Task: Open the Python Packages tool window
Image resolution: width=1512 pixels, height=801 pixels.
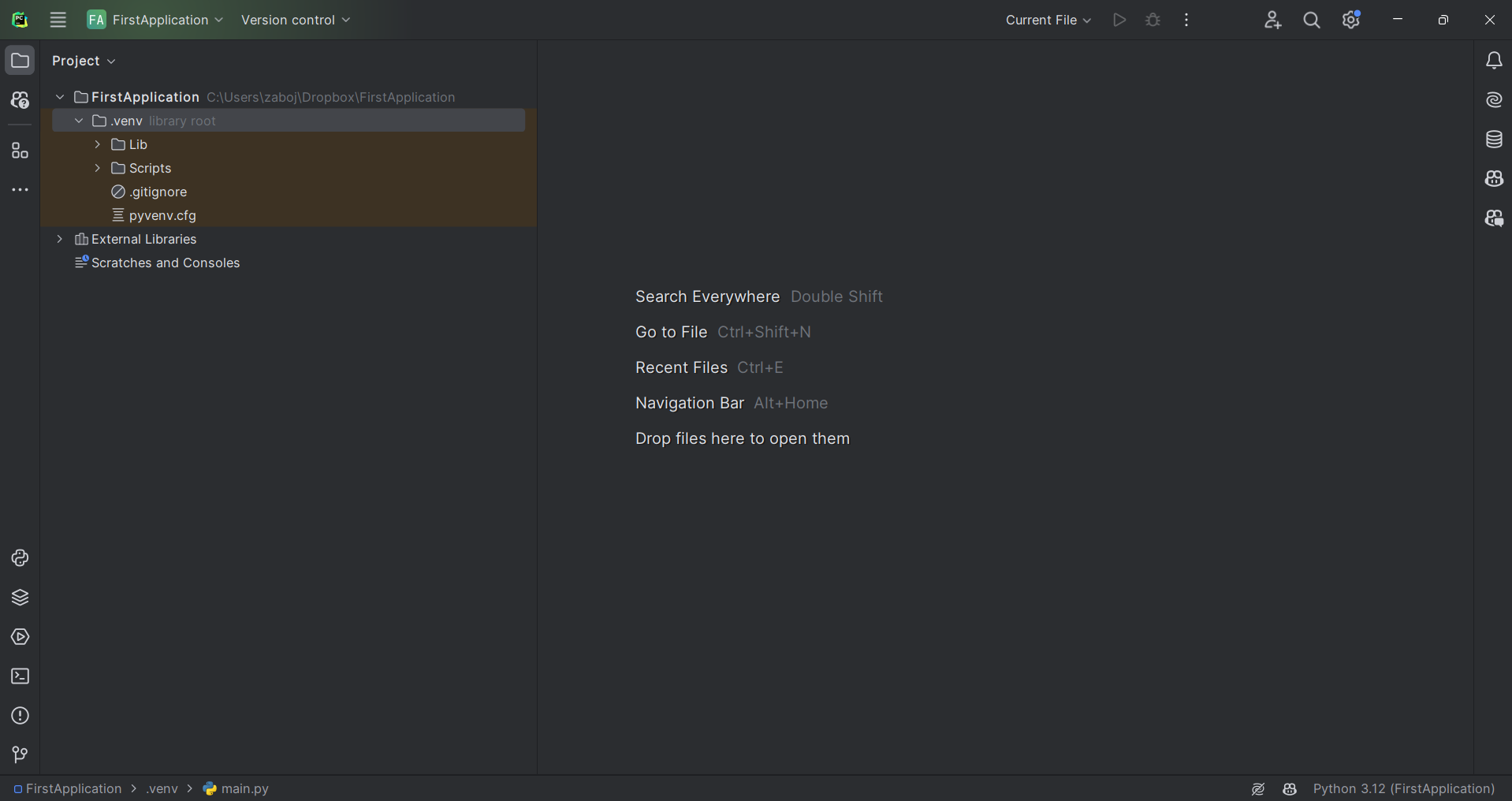Action: (x=20, y=598)
